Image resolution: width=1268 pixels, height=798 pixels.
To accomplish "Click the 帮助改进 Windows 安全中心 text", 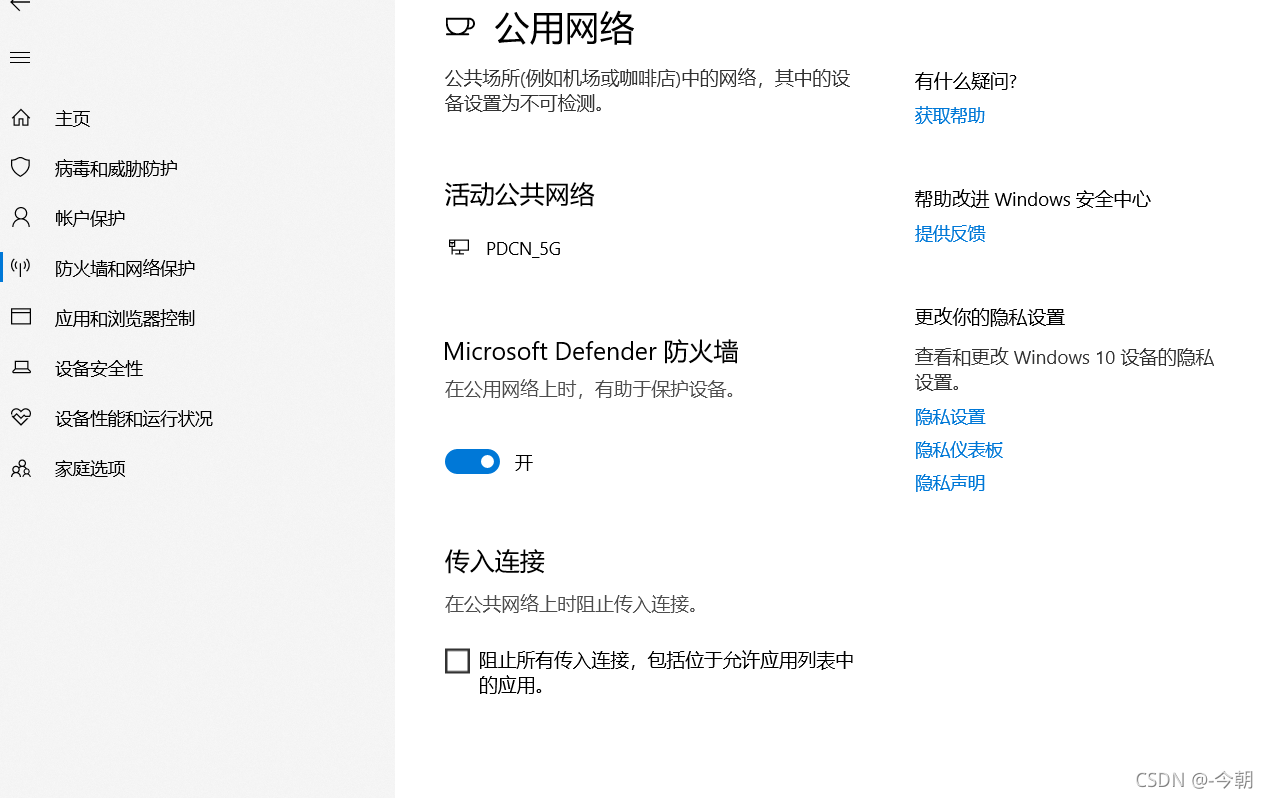I will [x=1033, y=199].
